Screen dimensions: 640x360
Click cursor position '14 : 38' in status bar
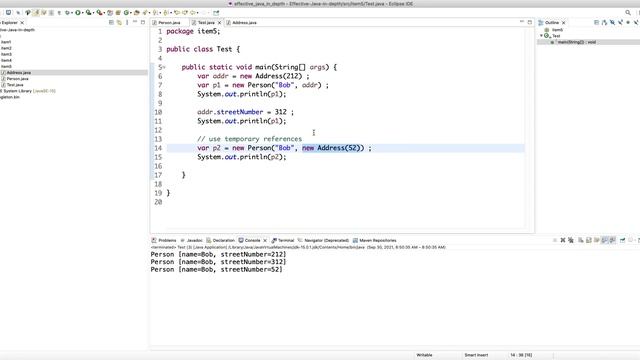coord(521,355)
